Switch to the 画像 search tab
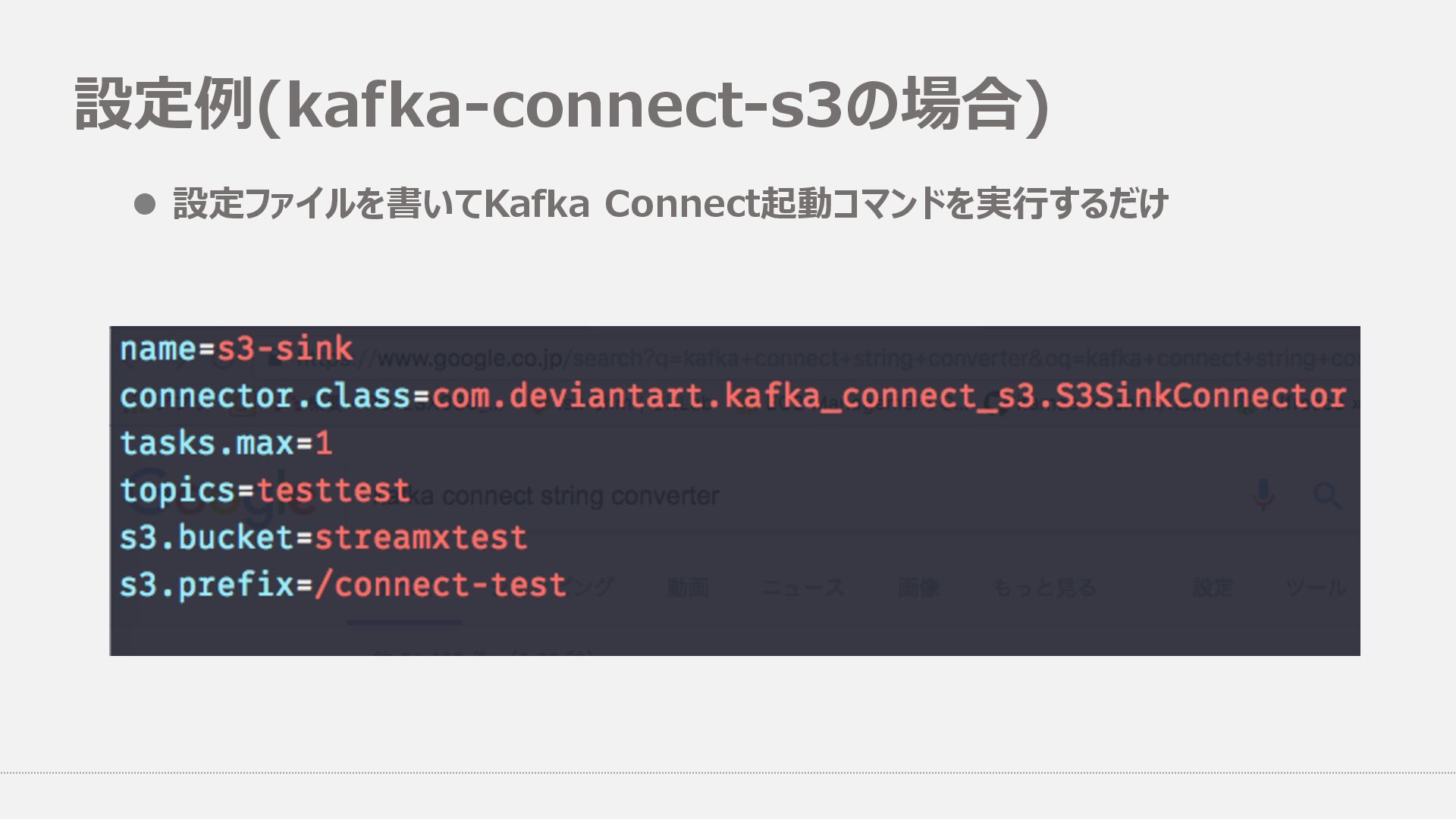The image size is (1456, 819). coord(918,587)
